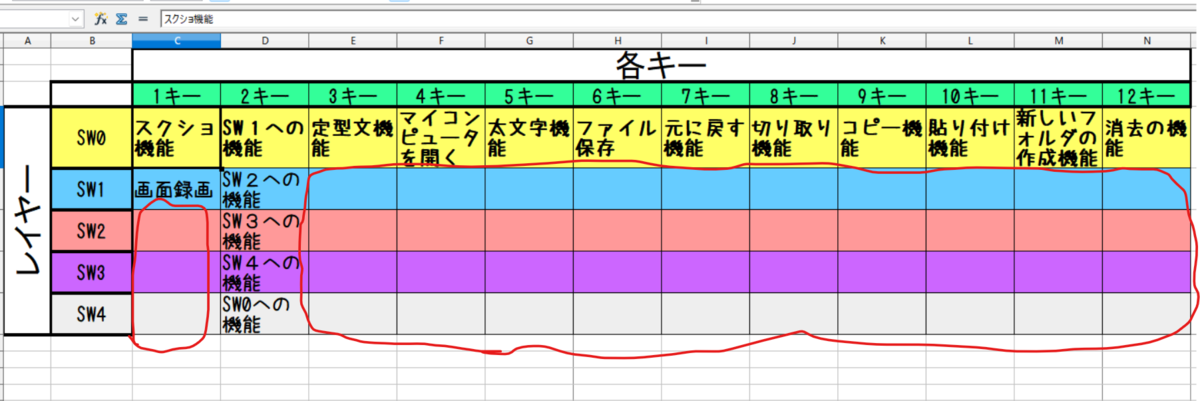Viewport: 1200px width, 401px height.
Task: Select the 7キー header cell
Action: (x=705, y=96)
